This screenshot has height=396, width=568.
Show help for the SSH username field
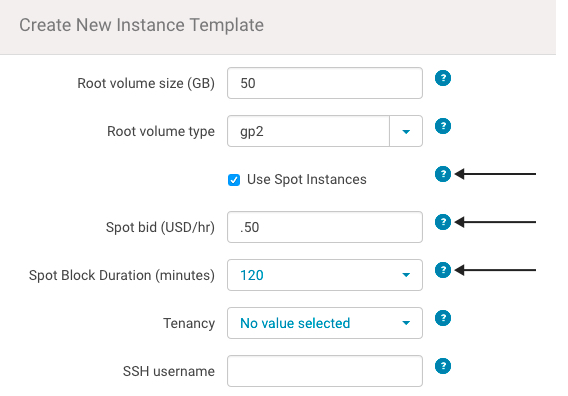443,366
